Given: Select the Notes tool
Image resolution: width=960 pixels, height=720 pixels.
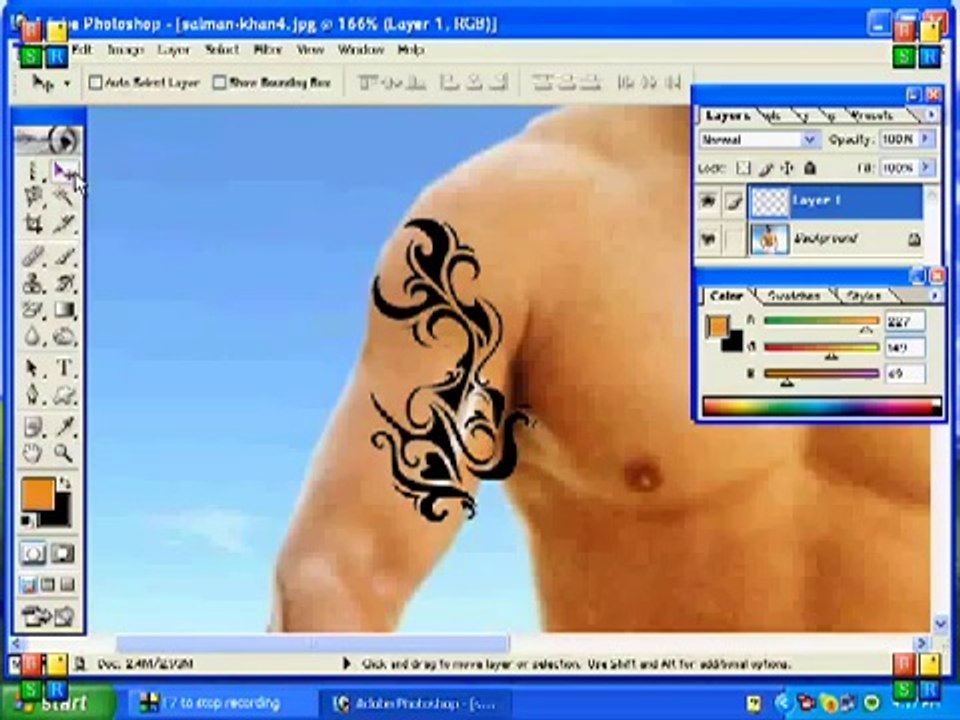Looking at the screenshot, I should point(33,427).
